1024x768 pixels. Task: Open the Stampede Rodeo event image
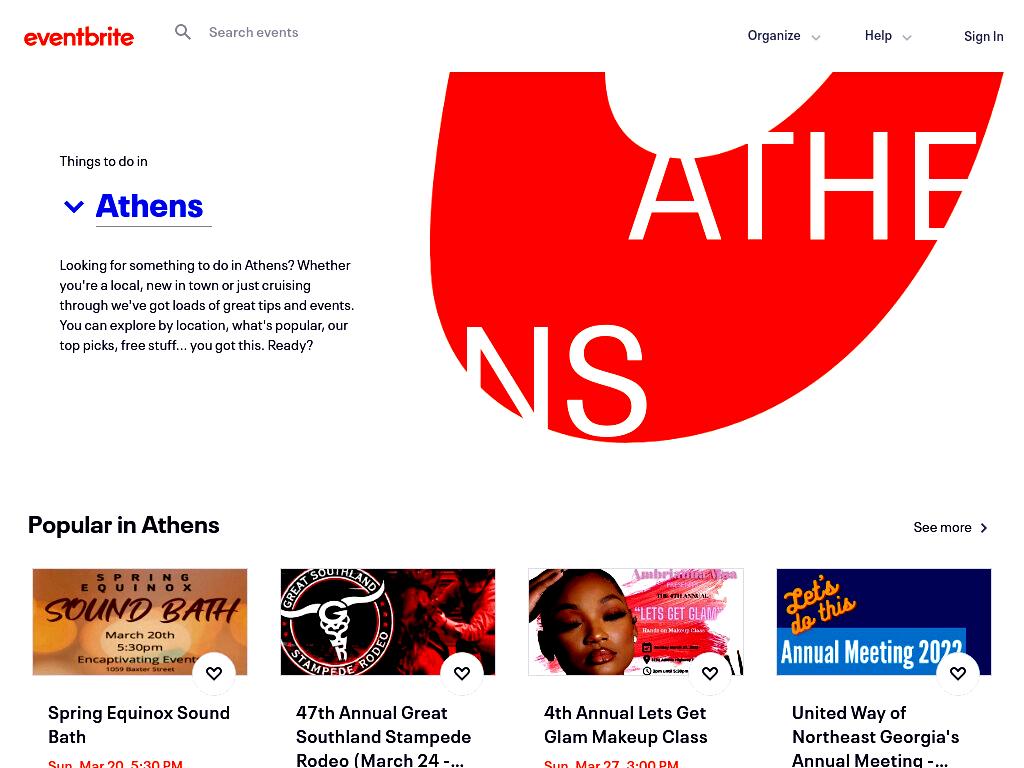coord(388,622)
